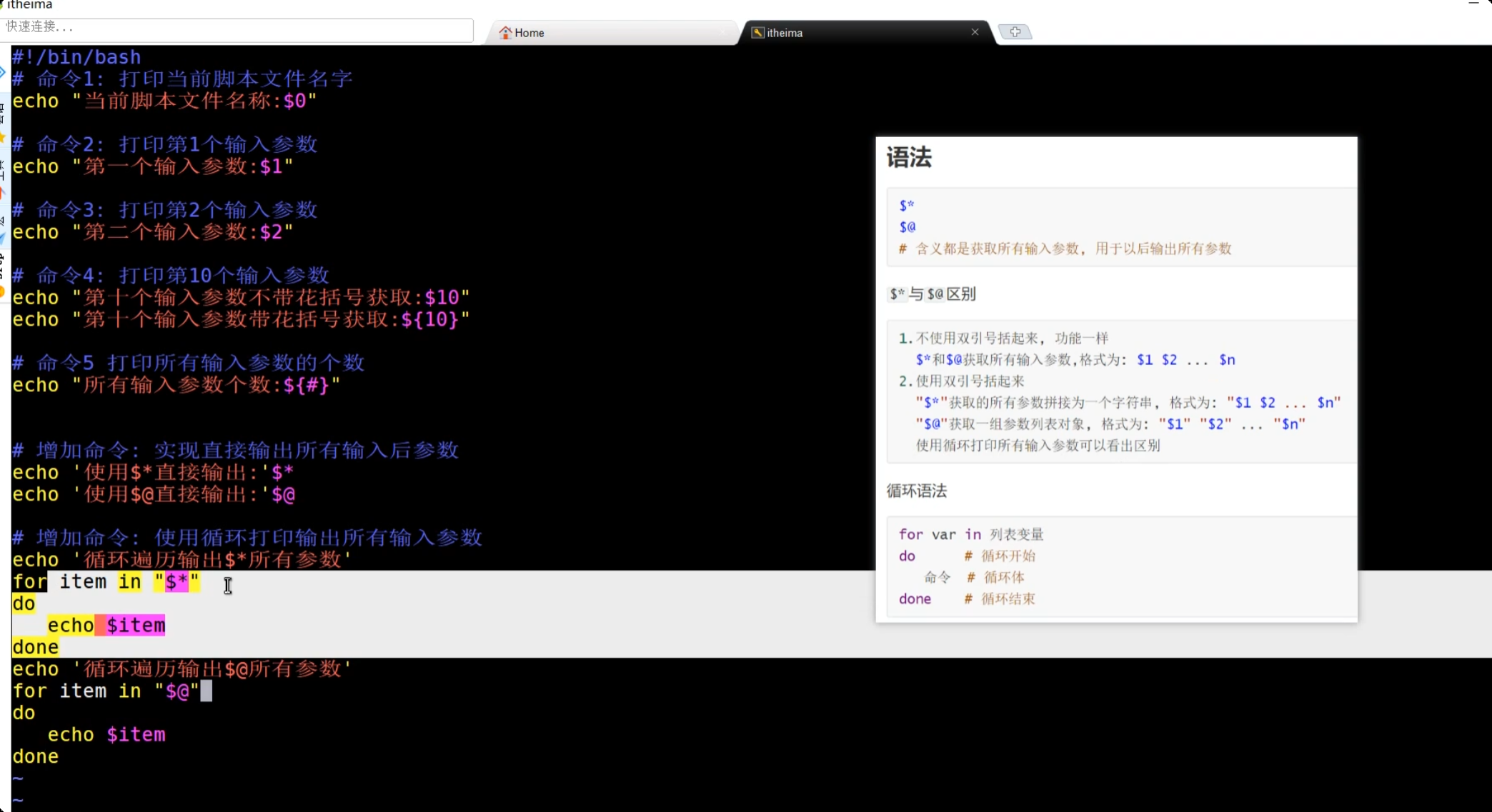1492x812 pixels.
Task: Click the highlighted echo $item line
Action: point(106,625)
